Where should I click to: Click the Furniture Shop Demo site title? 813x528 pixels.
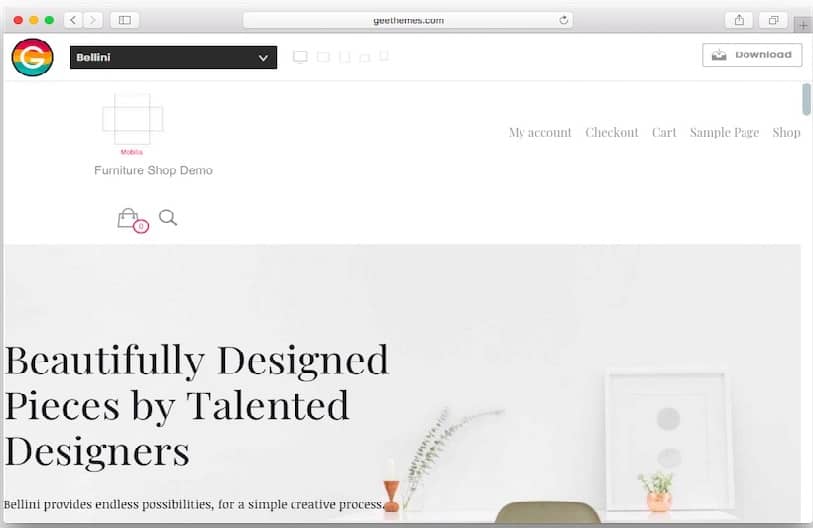click(x=153, y=170)
